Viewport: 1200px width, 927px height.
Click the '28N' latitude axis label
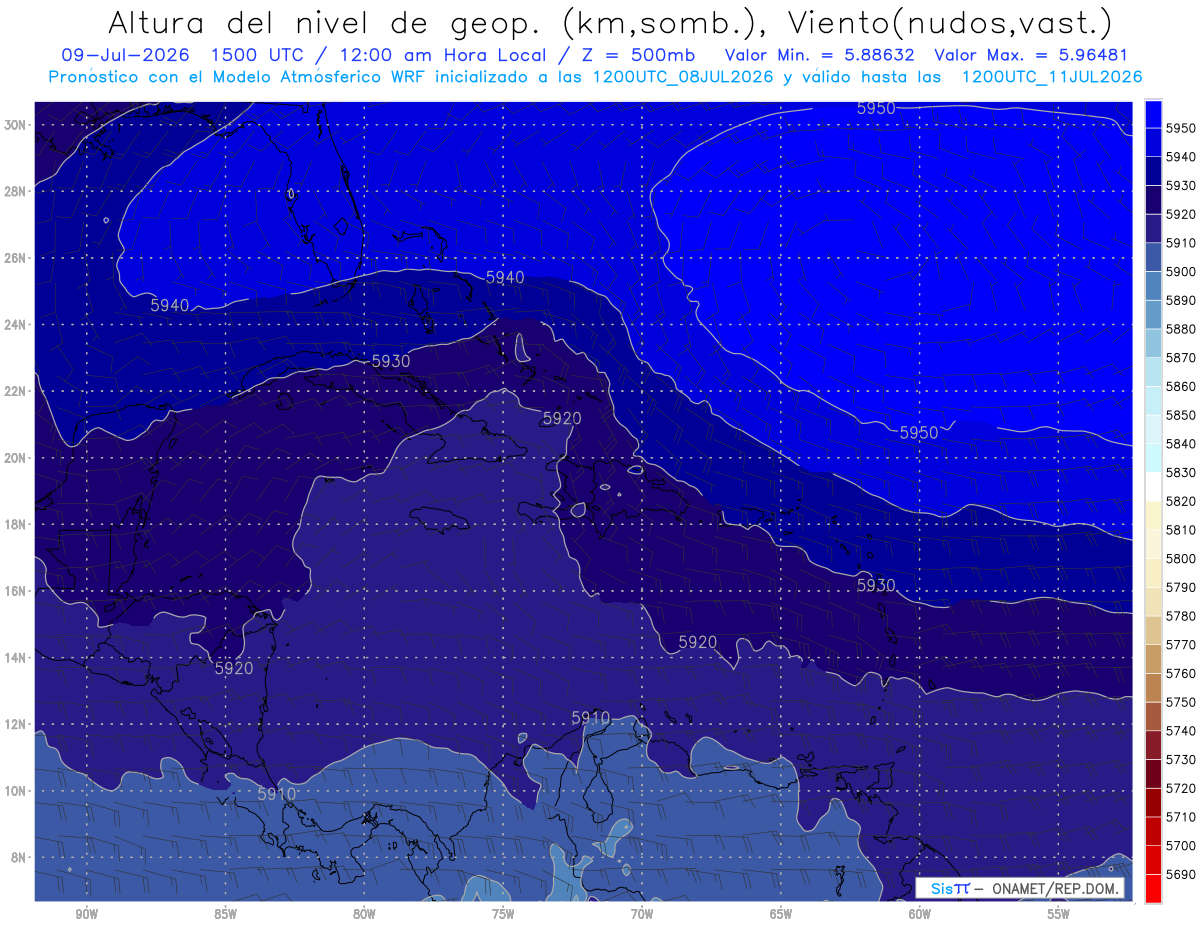[14, 191]
